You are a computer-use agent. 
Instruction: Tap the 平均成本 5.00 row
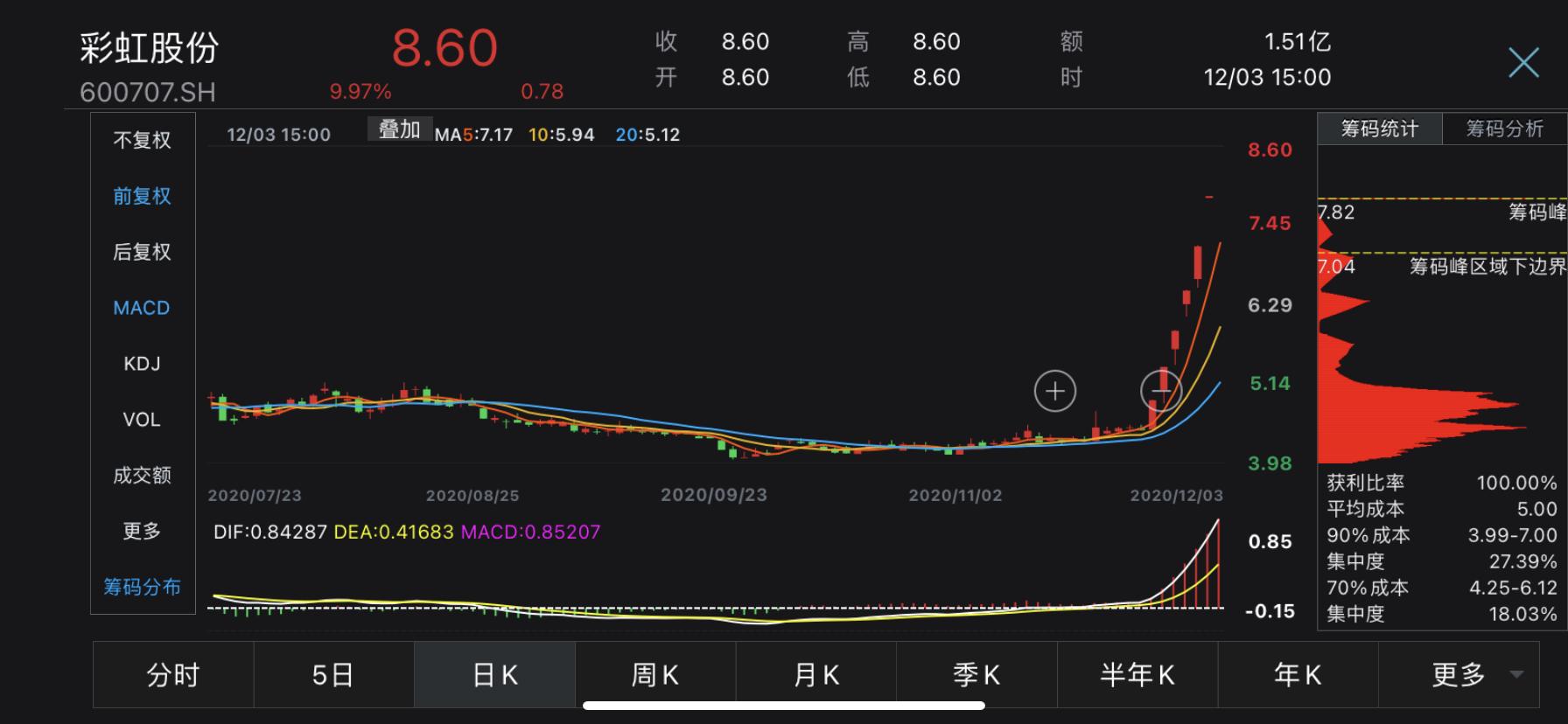1442,509
